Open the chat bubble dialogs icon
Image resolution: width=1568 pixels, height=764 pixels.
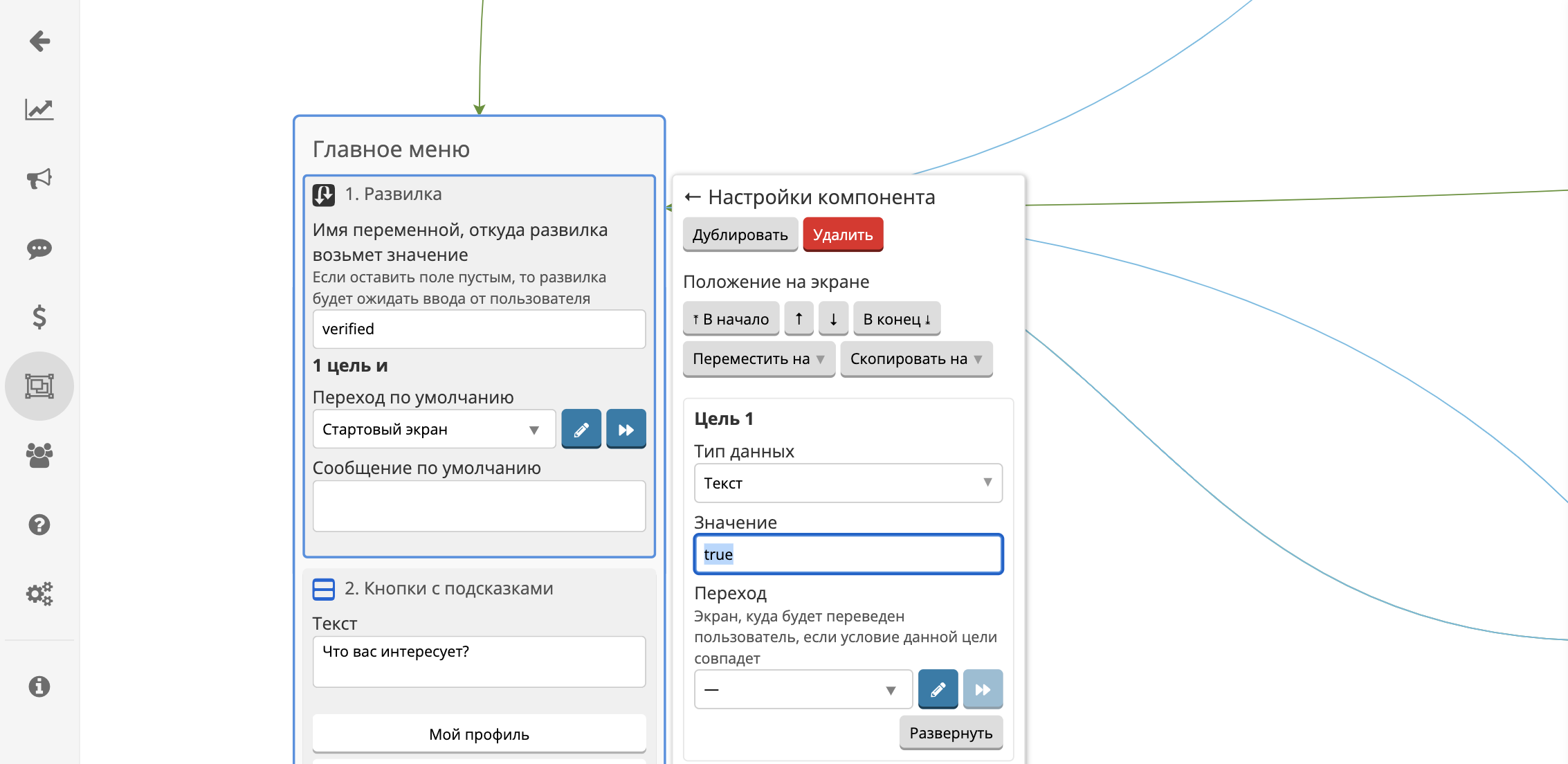point(39,248)
